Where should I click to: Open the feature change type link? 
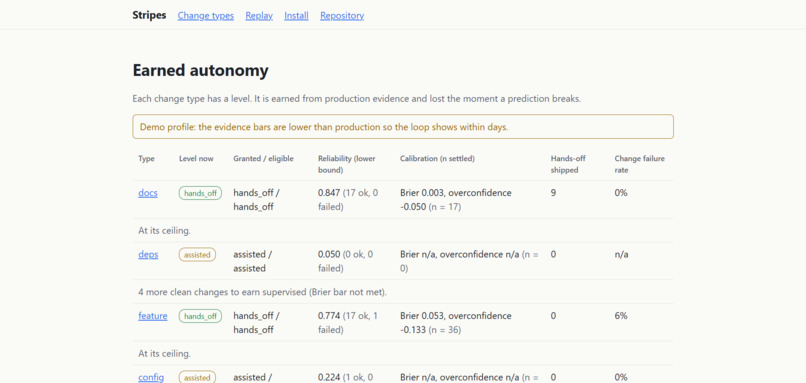pyautogui.click(x=153, y=316)
